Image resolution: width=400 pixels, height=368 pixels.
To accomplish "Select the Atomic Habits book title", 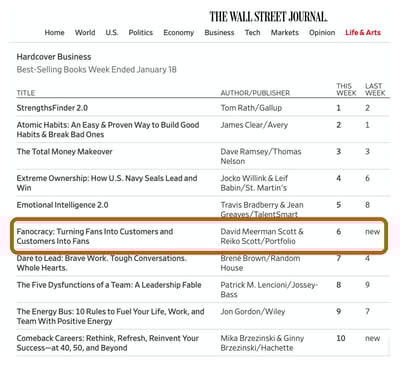I will tap(108, 130).
